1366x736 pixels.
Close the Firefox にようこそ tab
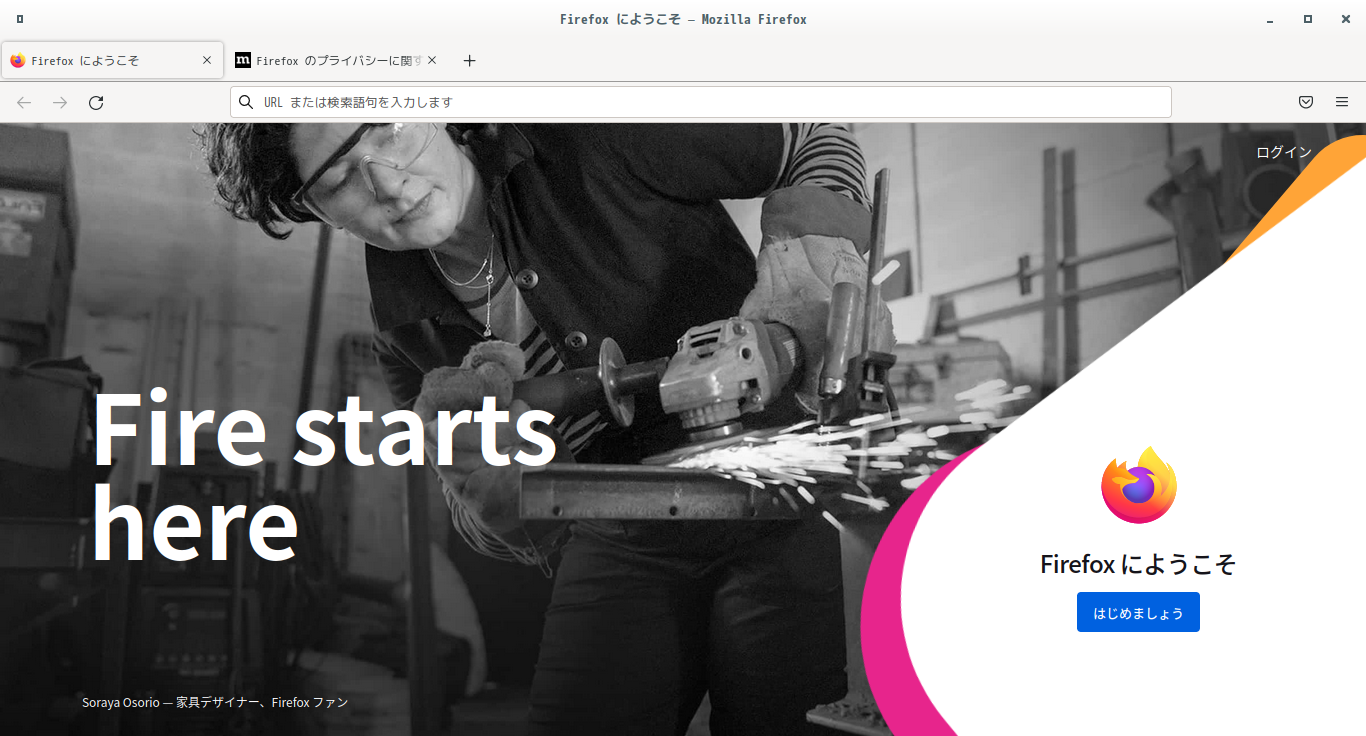pyautogui.click(x=207, y=60)
